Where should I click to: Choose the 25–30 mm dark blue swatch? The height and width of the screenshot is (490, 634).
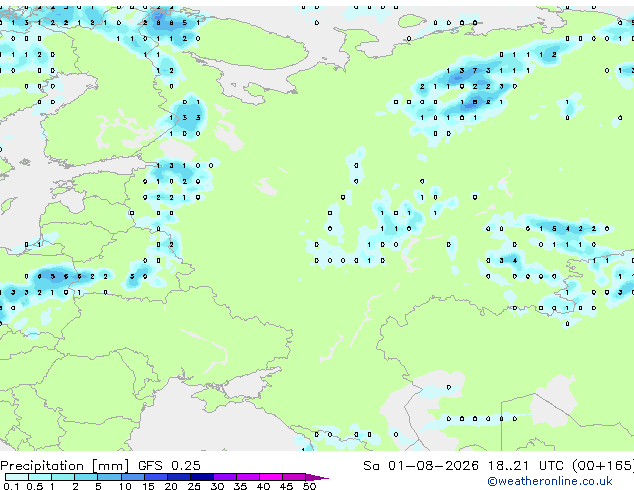(x=201, y=477)
